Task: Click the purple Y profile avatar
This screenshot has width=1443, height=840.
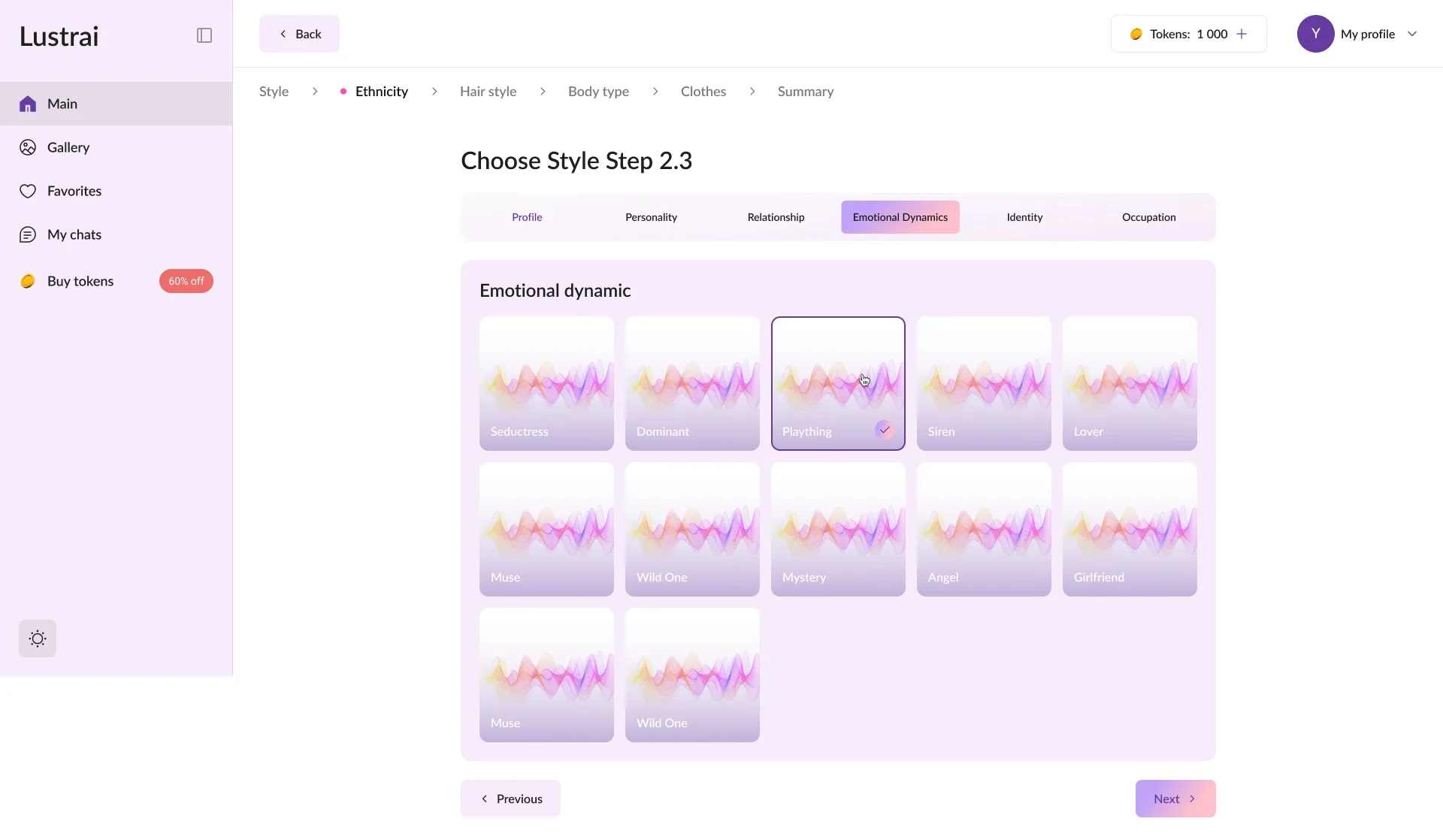Action: (x=1315, y=34)
